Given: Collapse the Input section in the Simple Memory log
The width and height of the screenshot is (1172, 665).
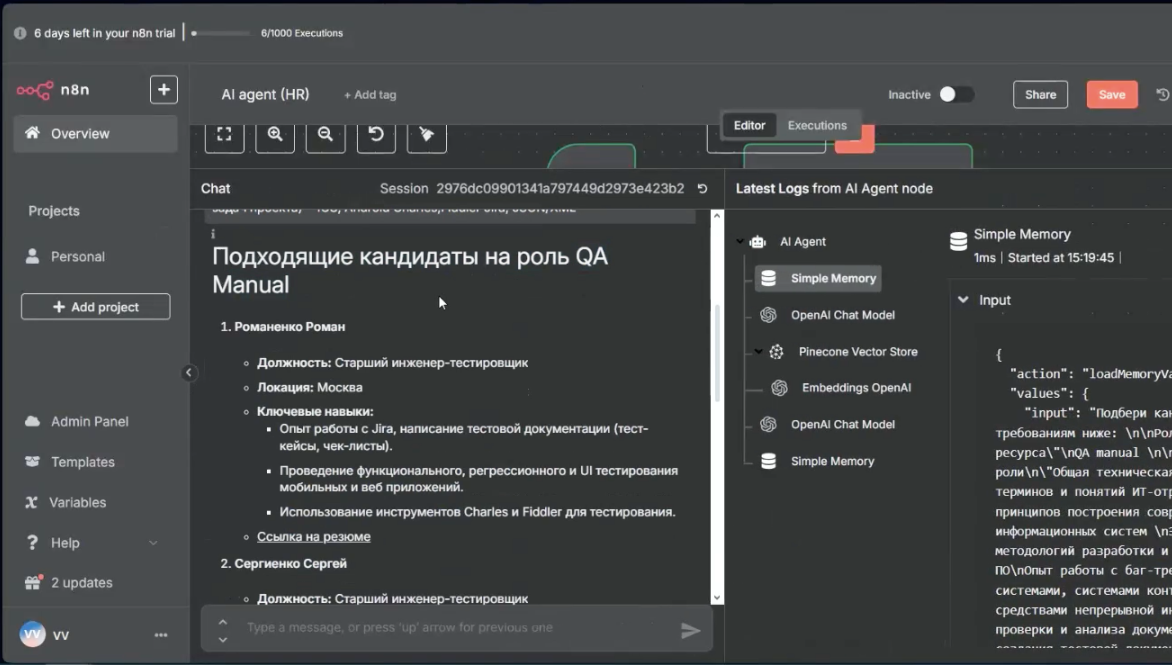Looking at the screenshot, I should [963, 299].
